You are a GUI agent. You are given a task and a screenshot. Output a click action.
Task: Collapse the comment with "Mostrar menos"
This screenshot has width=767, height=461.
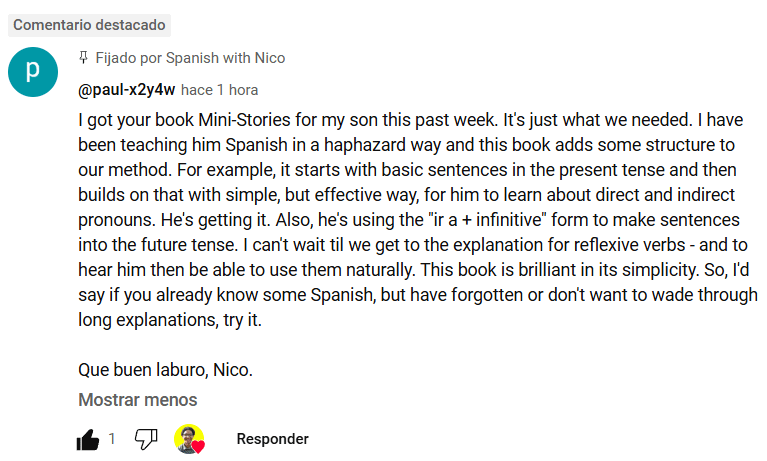point(138,400)
